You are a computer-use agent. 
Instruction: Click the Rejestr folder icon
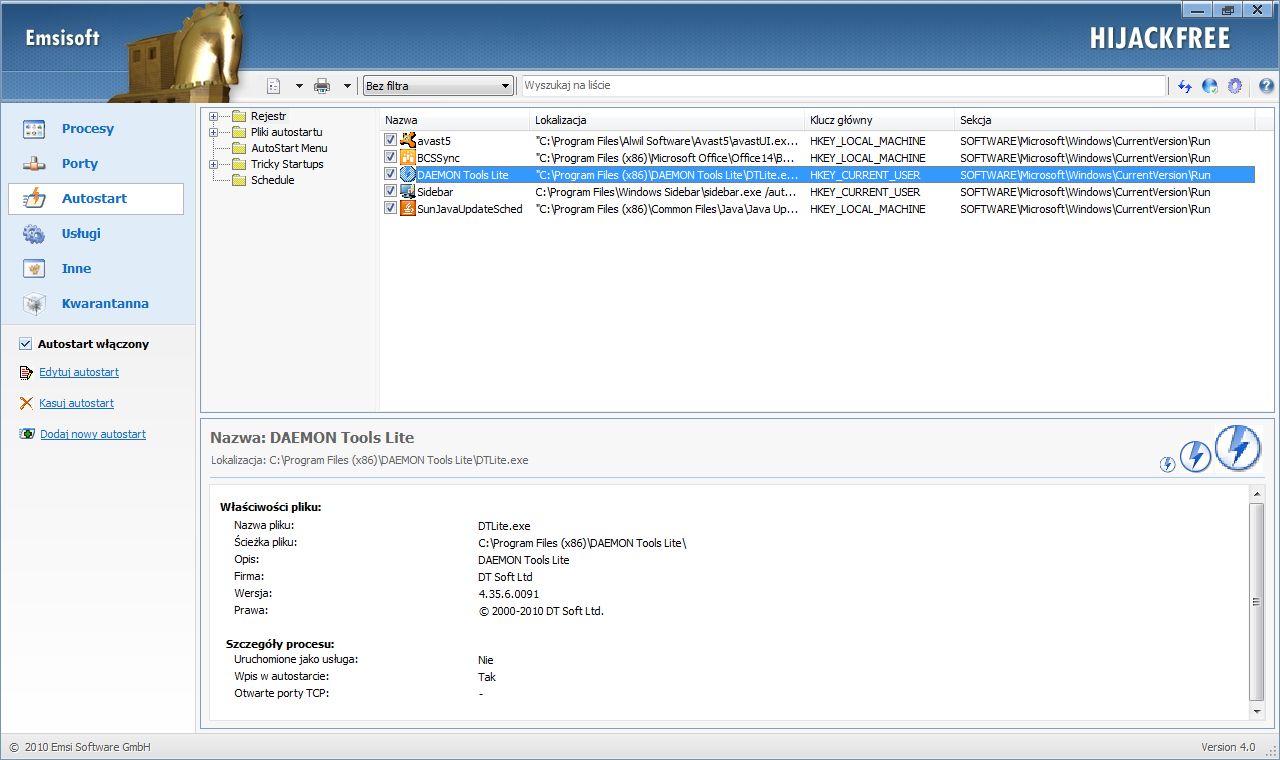pos(239,116)
